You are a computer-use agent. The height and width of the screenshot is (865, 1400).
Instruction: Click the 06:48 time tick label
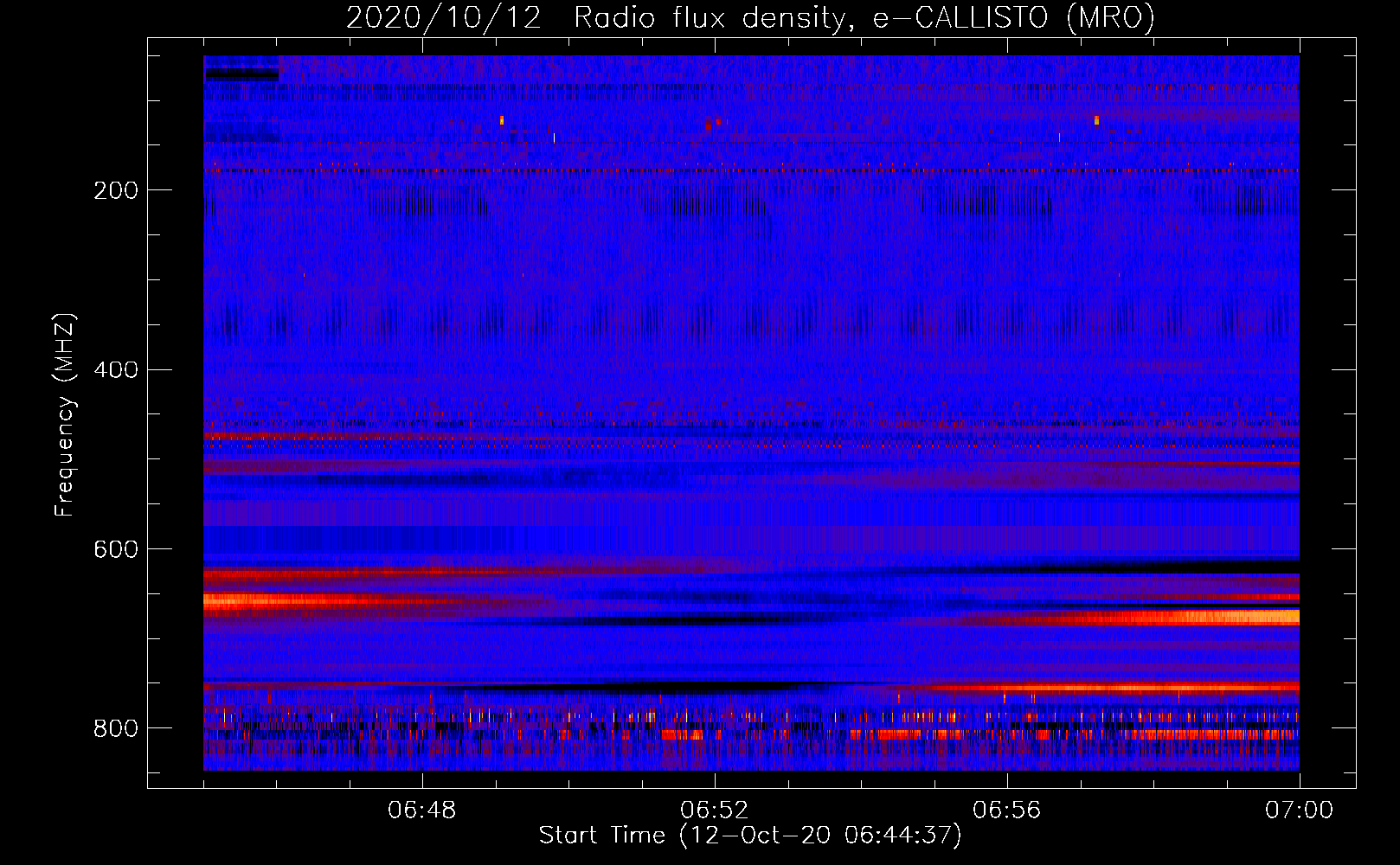422,811
